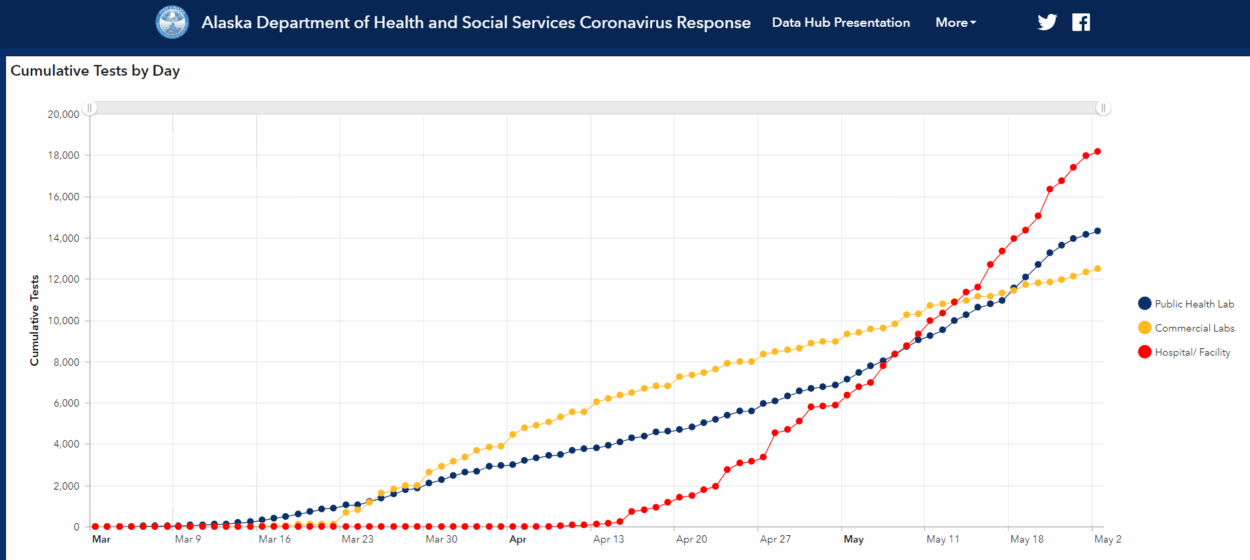Screen dimensions: 1250x560
Task: Click the Commercial Labs legend label
Action: 1194,328
